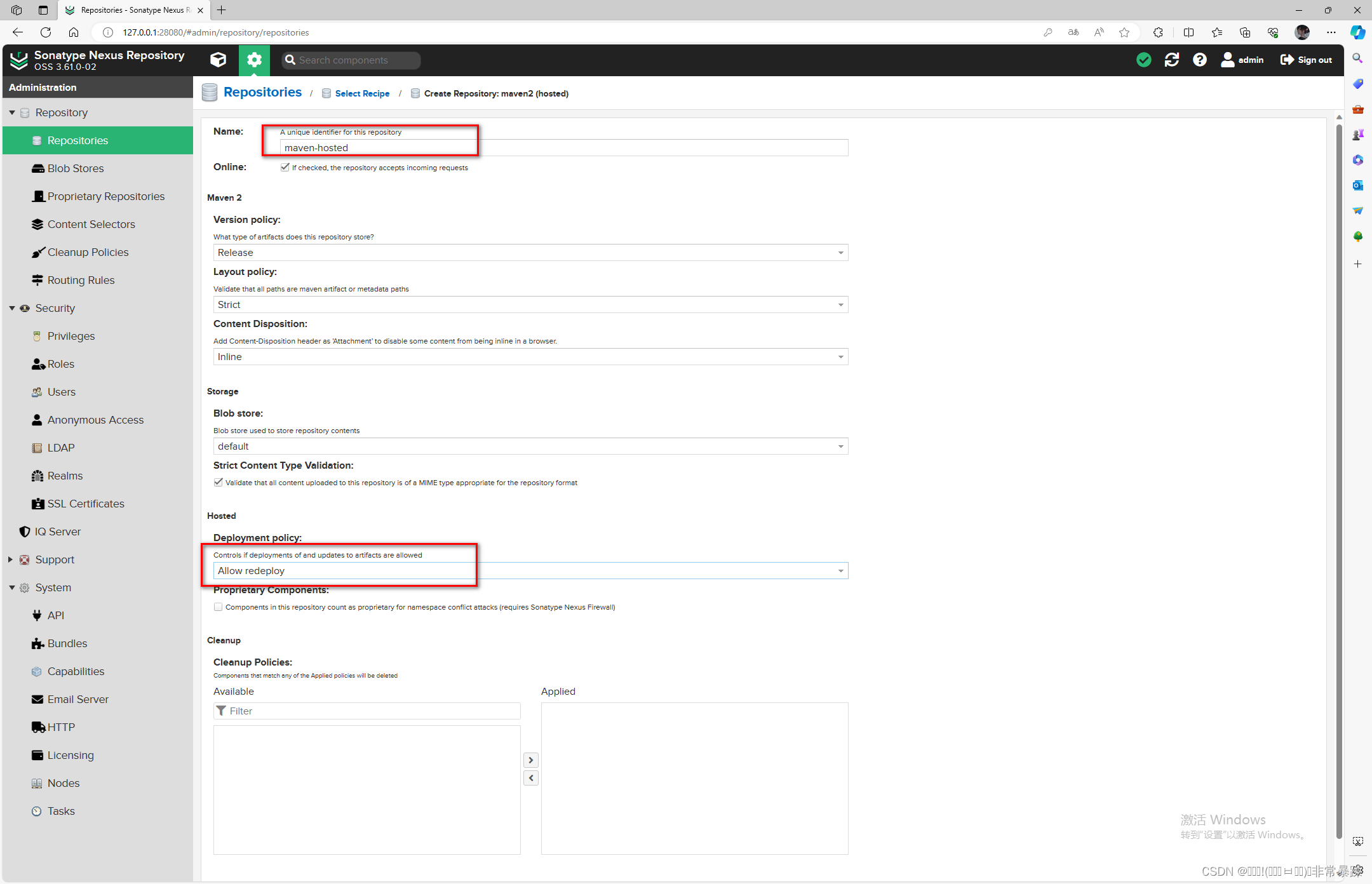This screenshot has width=1372, height=884.
Task: Click the add-to-Applied right arrow button
Action: [531, 760]
